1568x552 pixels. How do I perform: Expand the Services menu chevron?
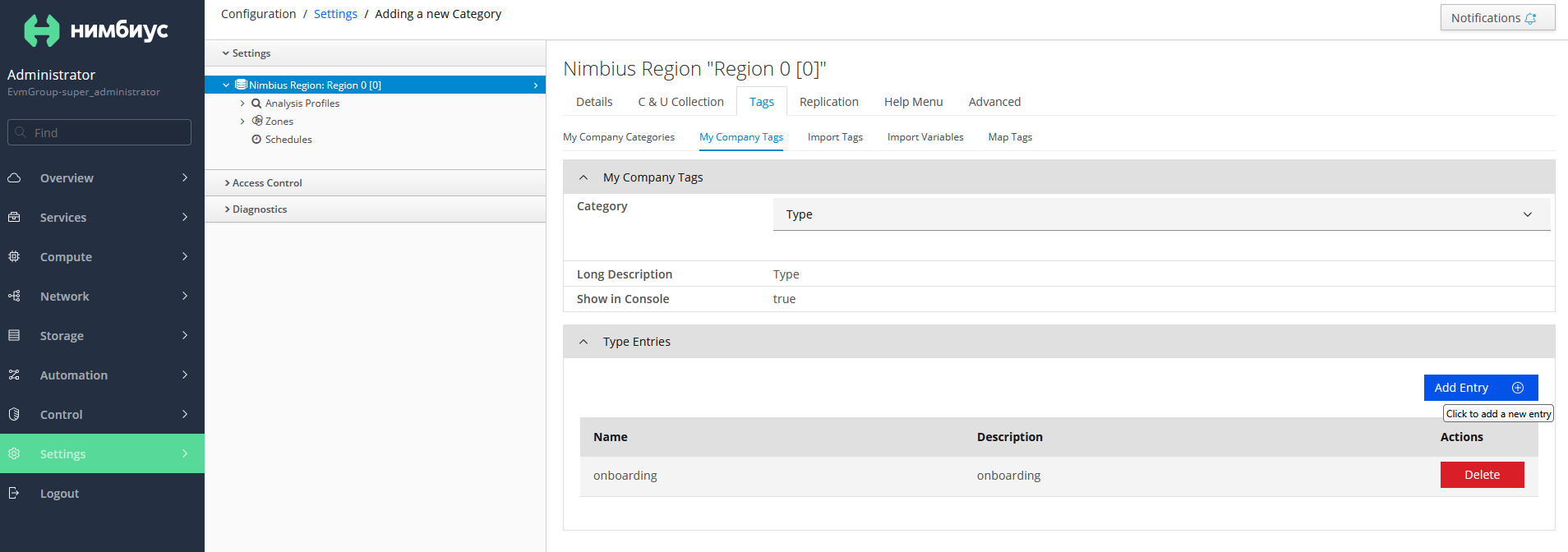(185, 217)
